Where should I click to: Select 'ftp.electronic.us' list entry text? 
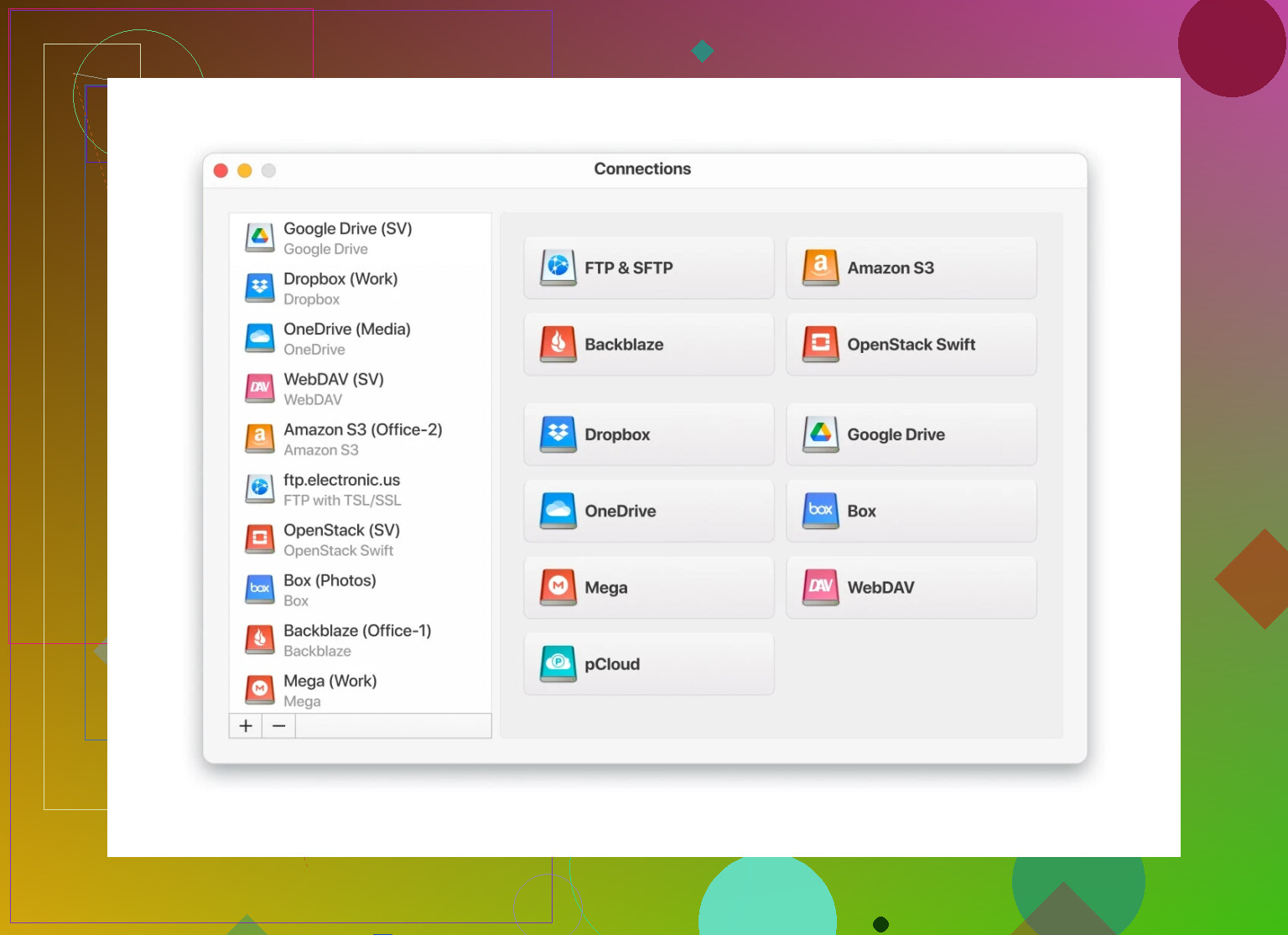tap(342, 480)
